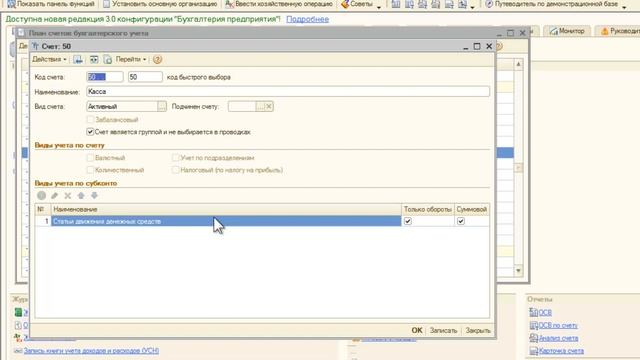Click the scroll-up arrow in the План счетов window
Screen dimensions: 640x360
(x=518, y=64)
